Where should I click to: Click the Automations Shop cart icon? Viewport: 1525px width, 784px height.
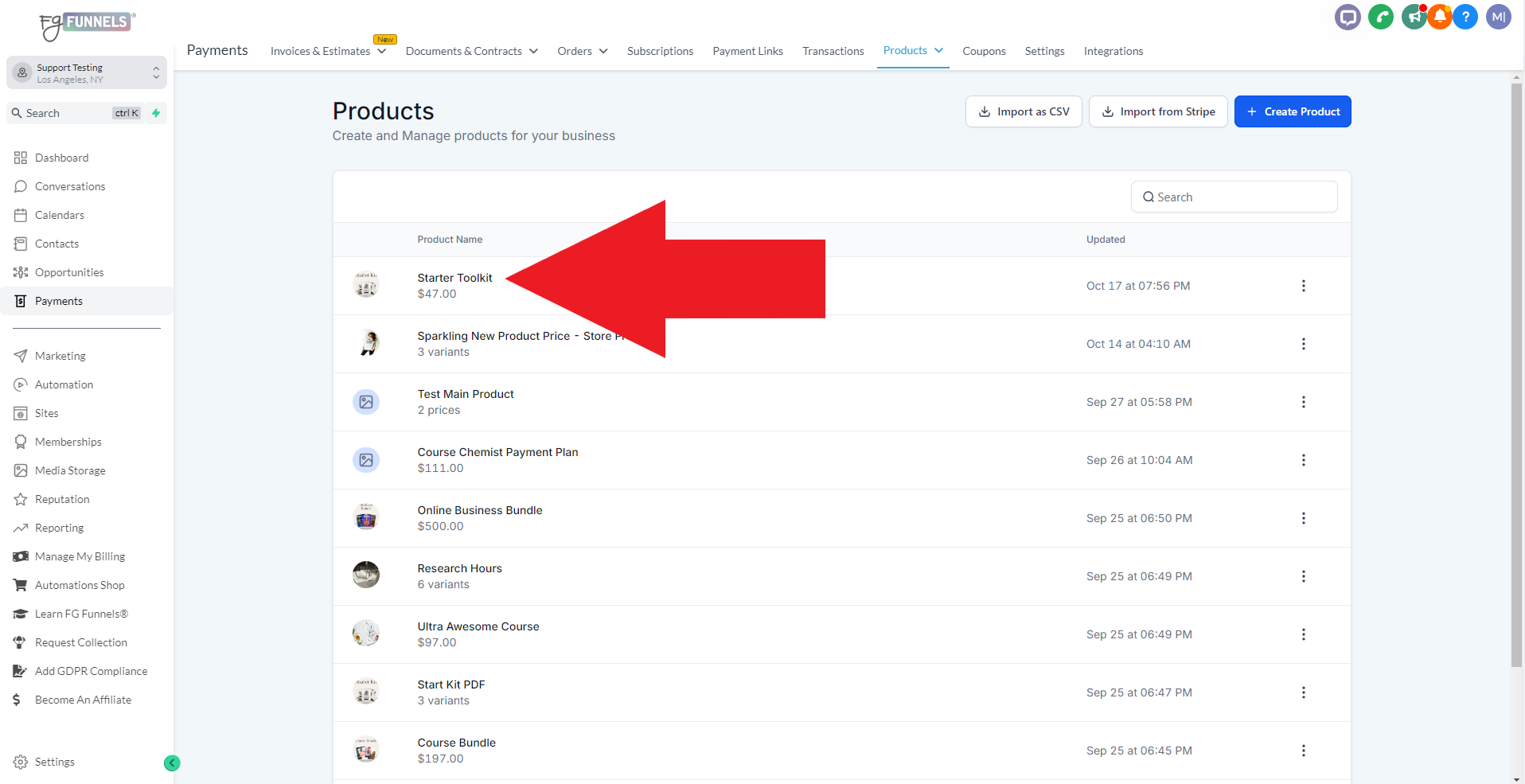point(21,585)
